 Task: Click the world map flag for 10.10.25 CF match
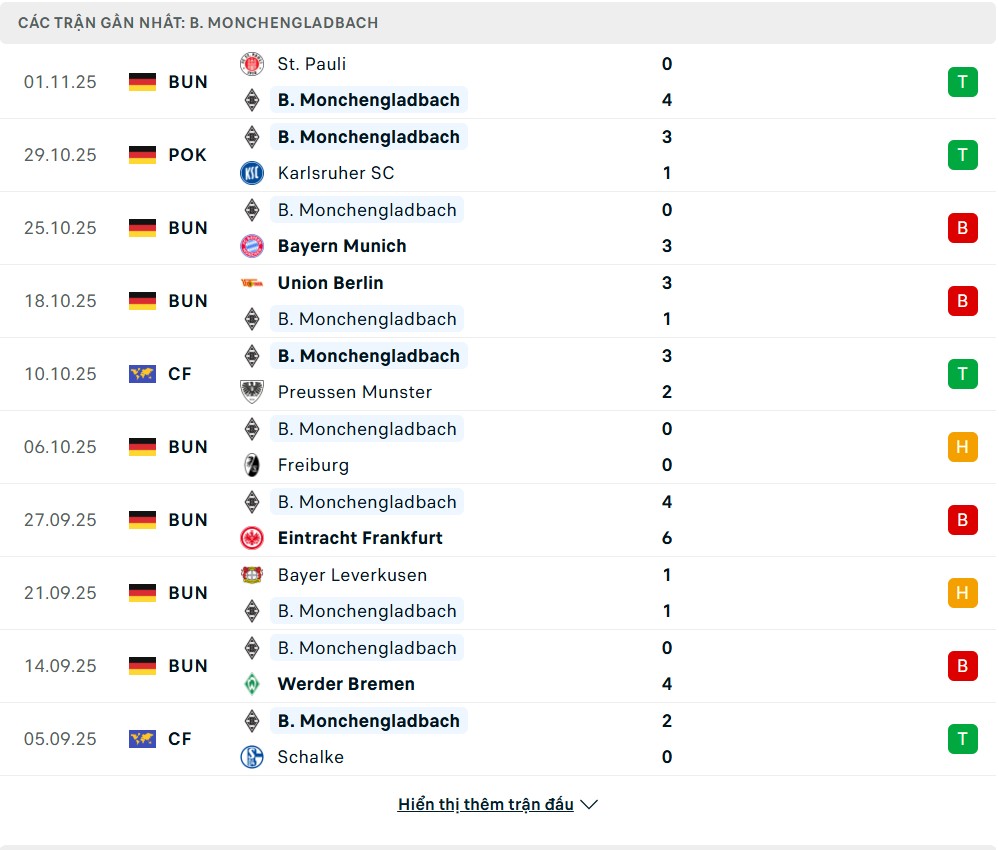(143, 374)
